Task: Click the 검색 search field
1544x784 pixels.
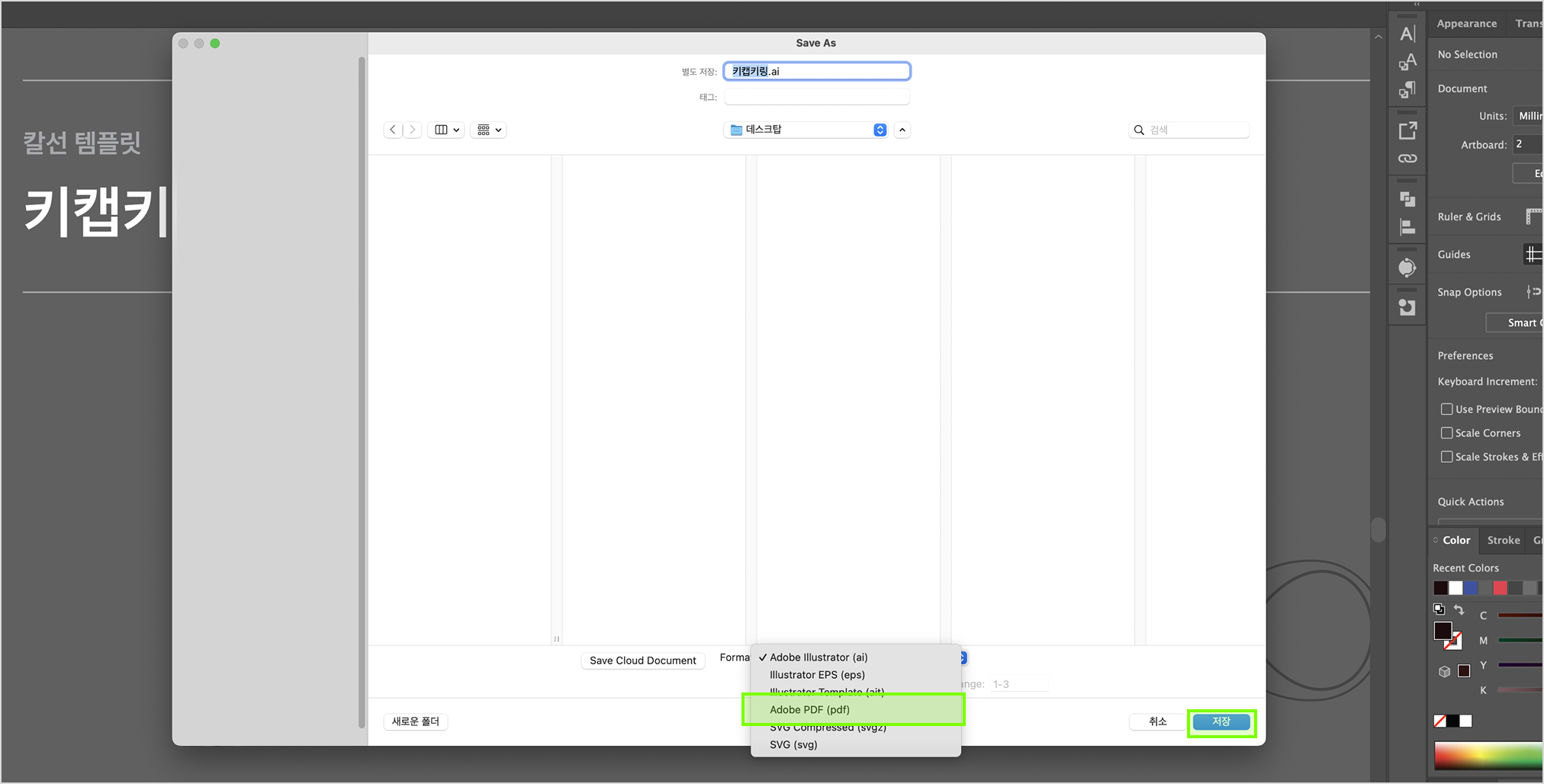Action: pos(1194,130)
